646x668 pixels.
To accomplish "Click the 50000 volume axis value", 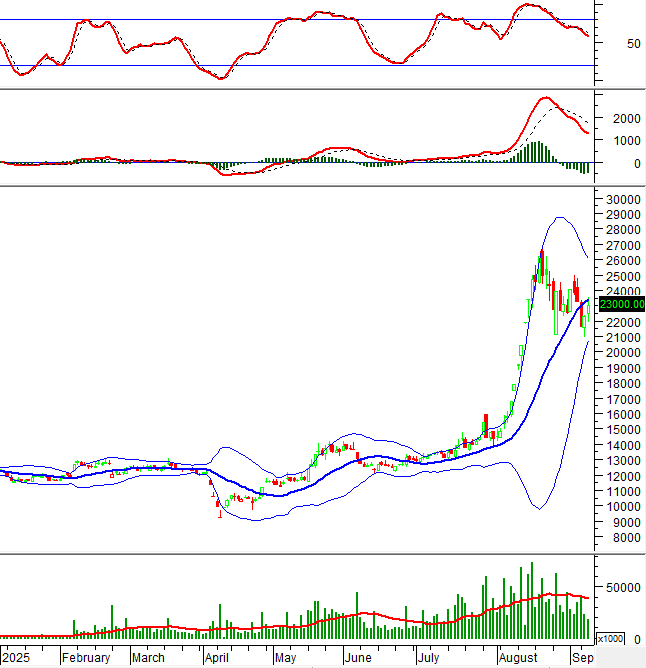I will click(623, 587).
